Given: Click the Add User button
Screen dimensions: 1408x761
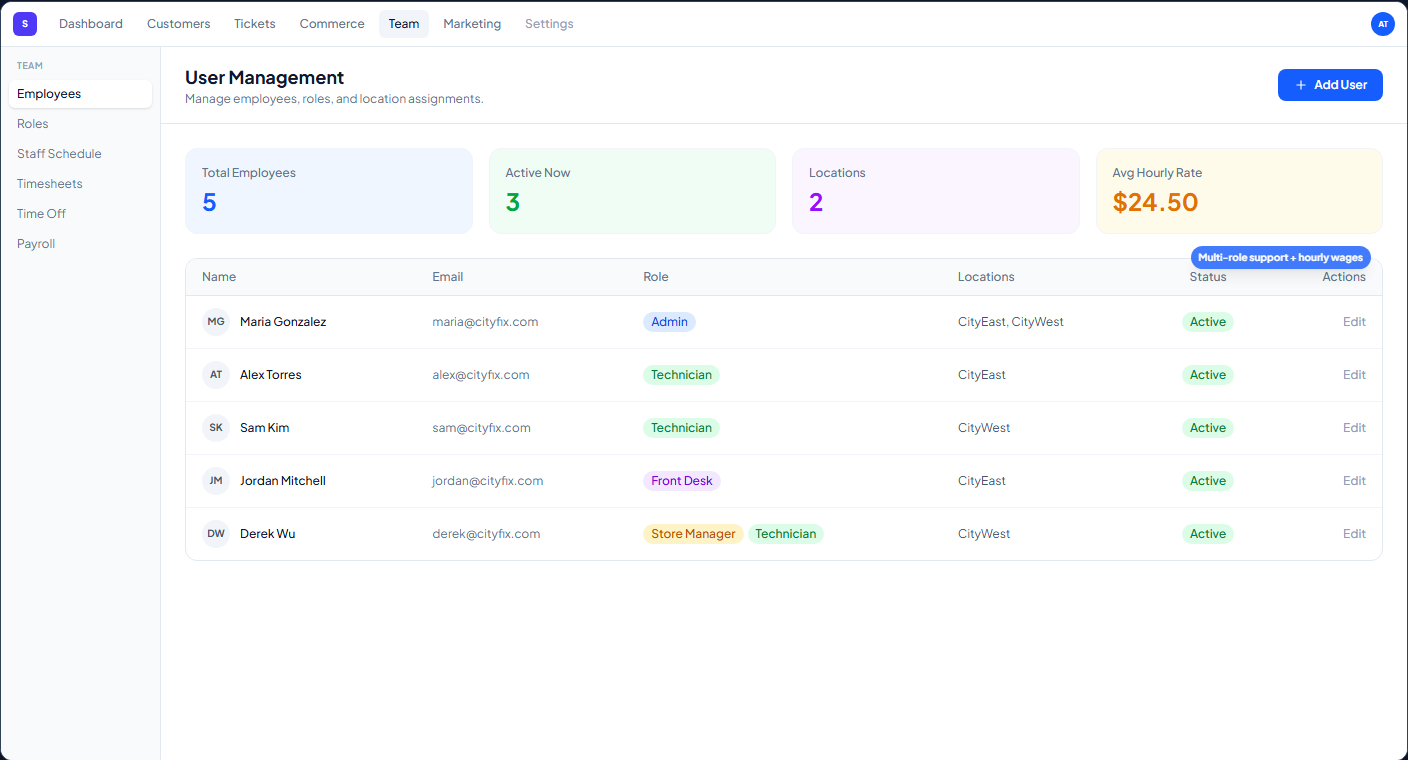Looking at the screenshot, I should coord(1330,85).
